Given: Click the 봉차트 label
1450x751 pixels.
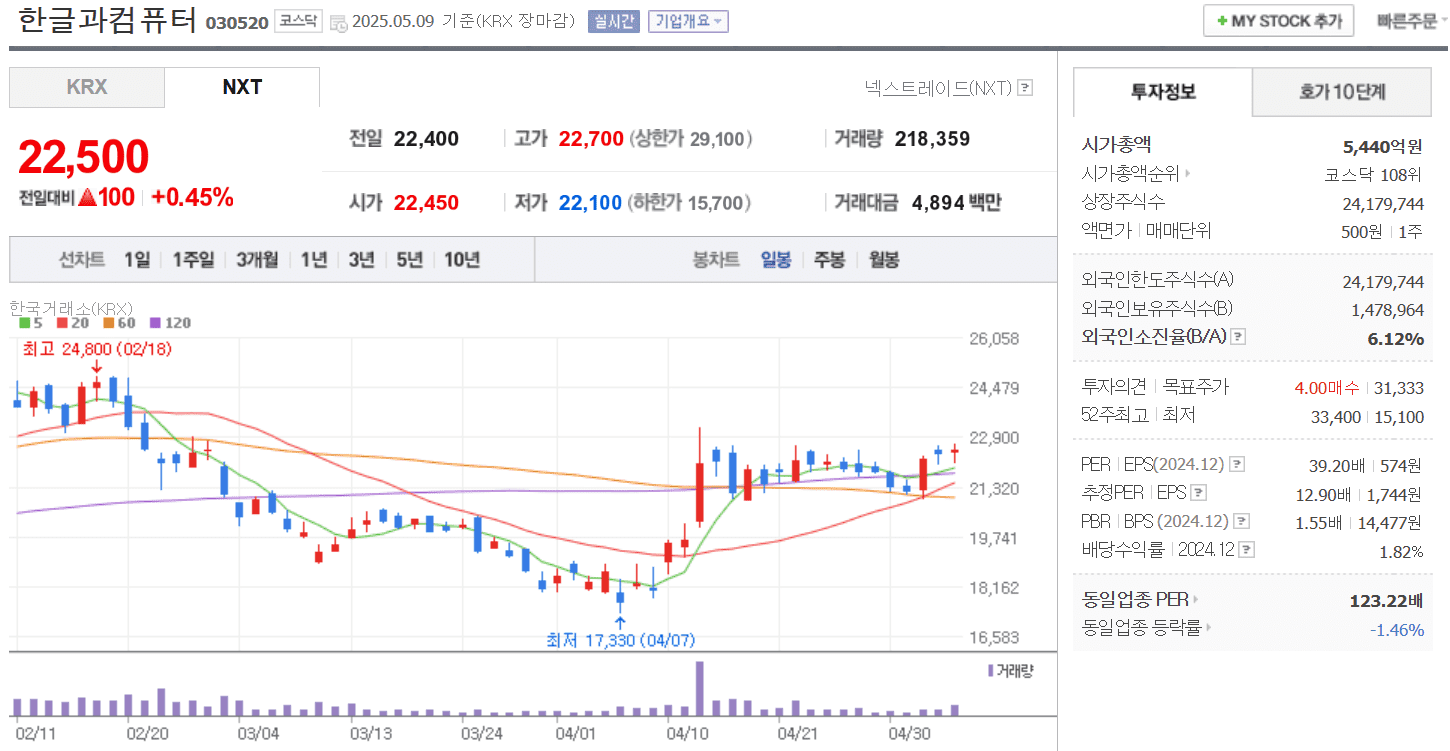Looking at the screenshot, I should click(x=716, y=260).
